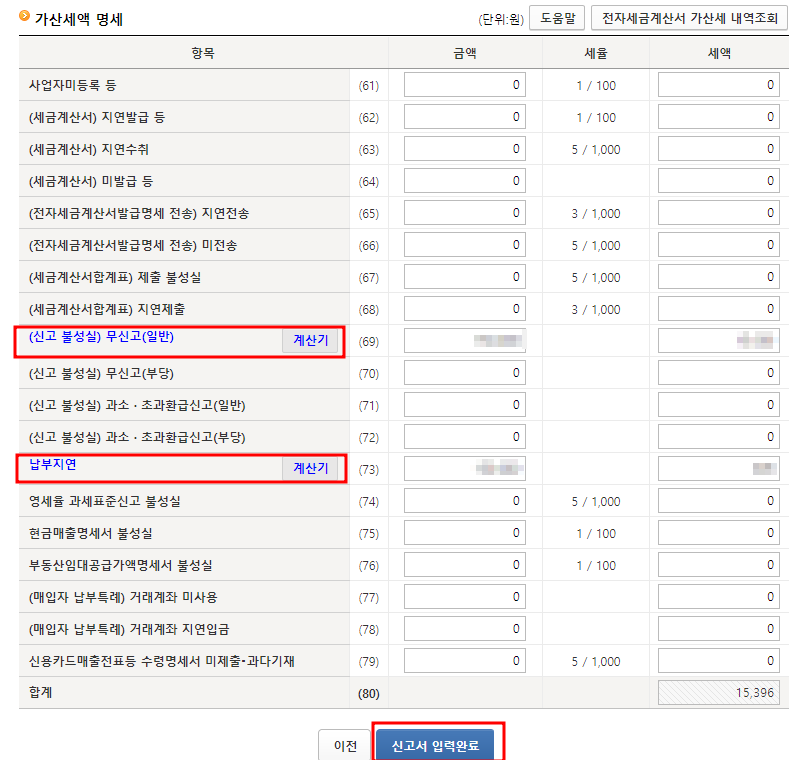
Task: Click 금액 input for 현금매출명세서 불성실 row
Action: point(463,533)
